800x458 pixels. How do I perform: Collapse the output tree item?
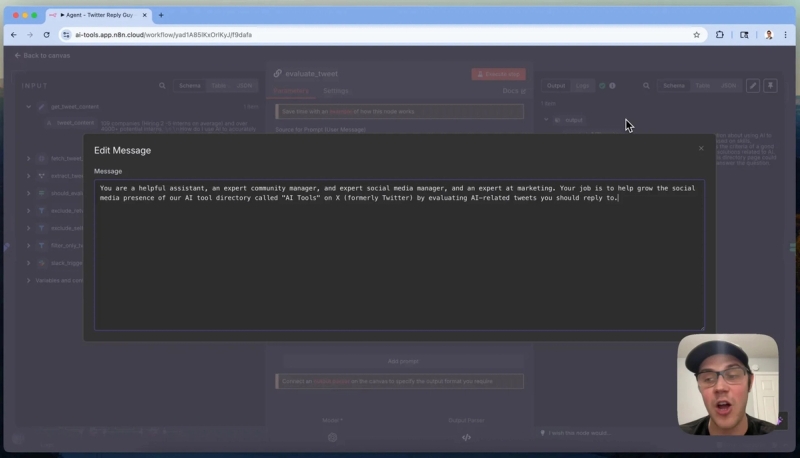pos(546,120)
